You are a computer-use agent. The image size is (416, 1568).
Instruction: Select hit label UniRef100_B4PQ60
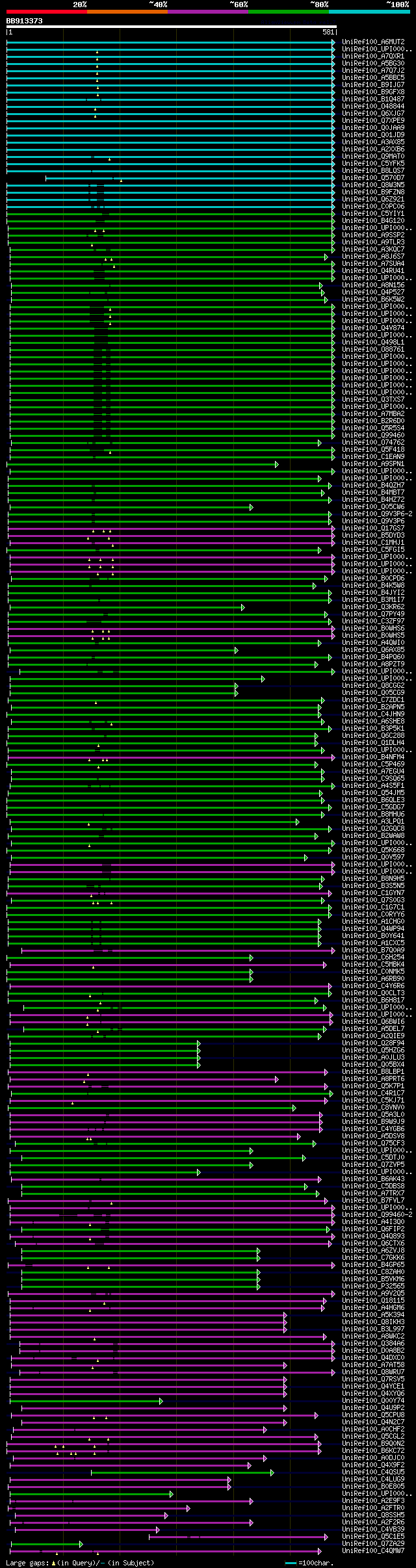[373, 657]
